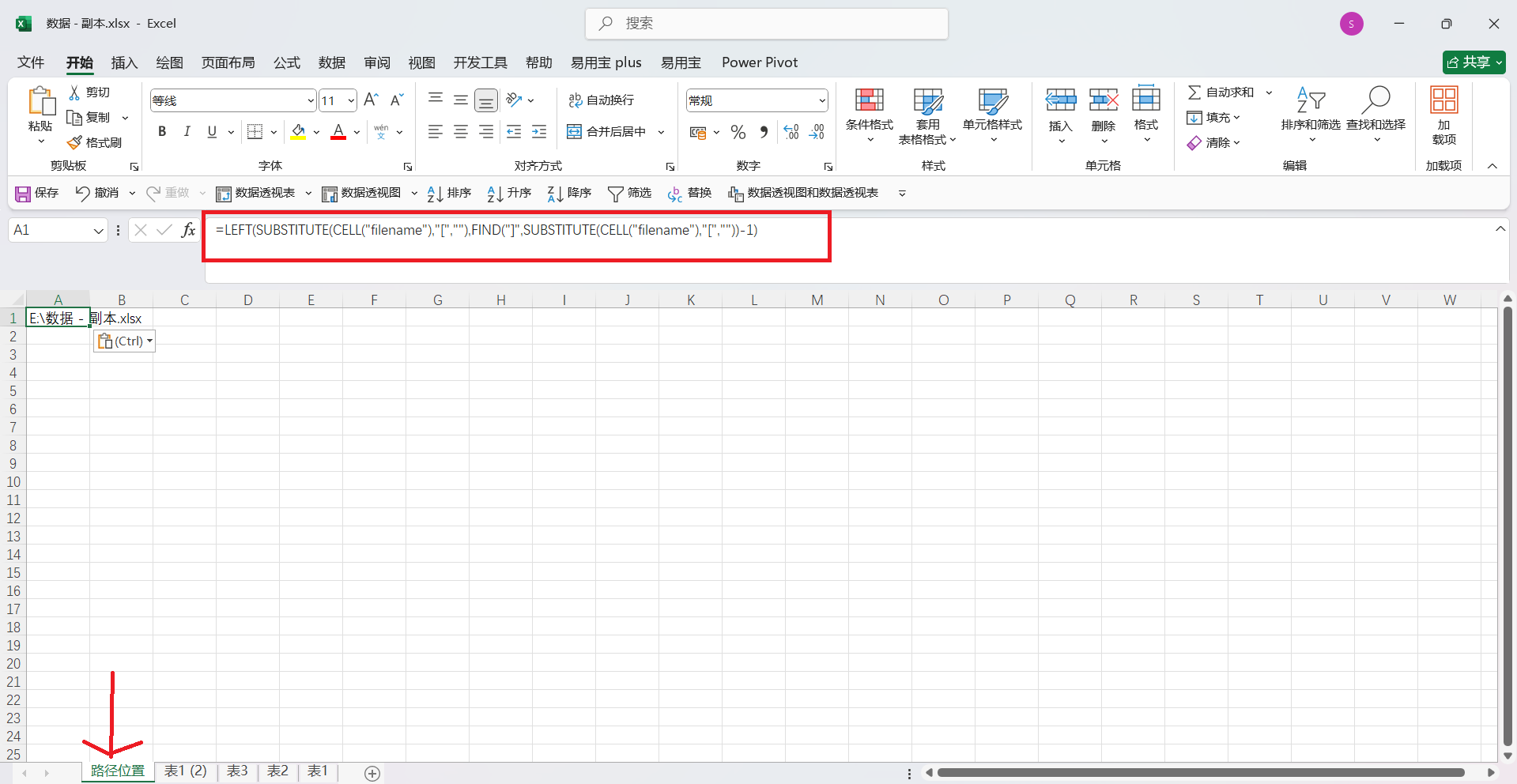
Task: Select column D header
Action: 247,300
